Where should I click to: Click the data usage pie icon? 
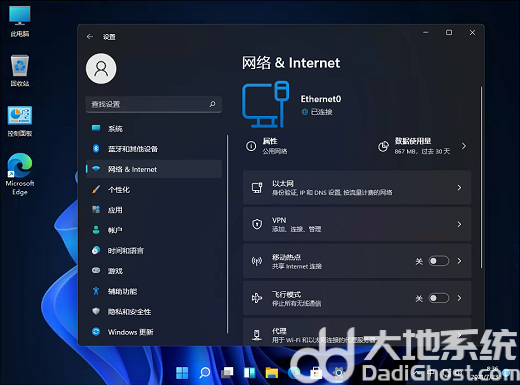tap(383, 146)
